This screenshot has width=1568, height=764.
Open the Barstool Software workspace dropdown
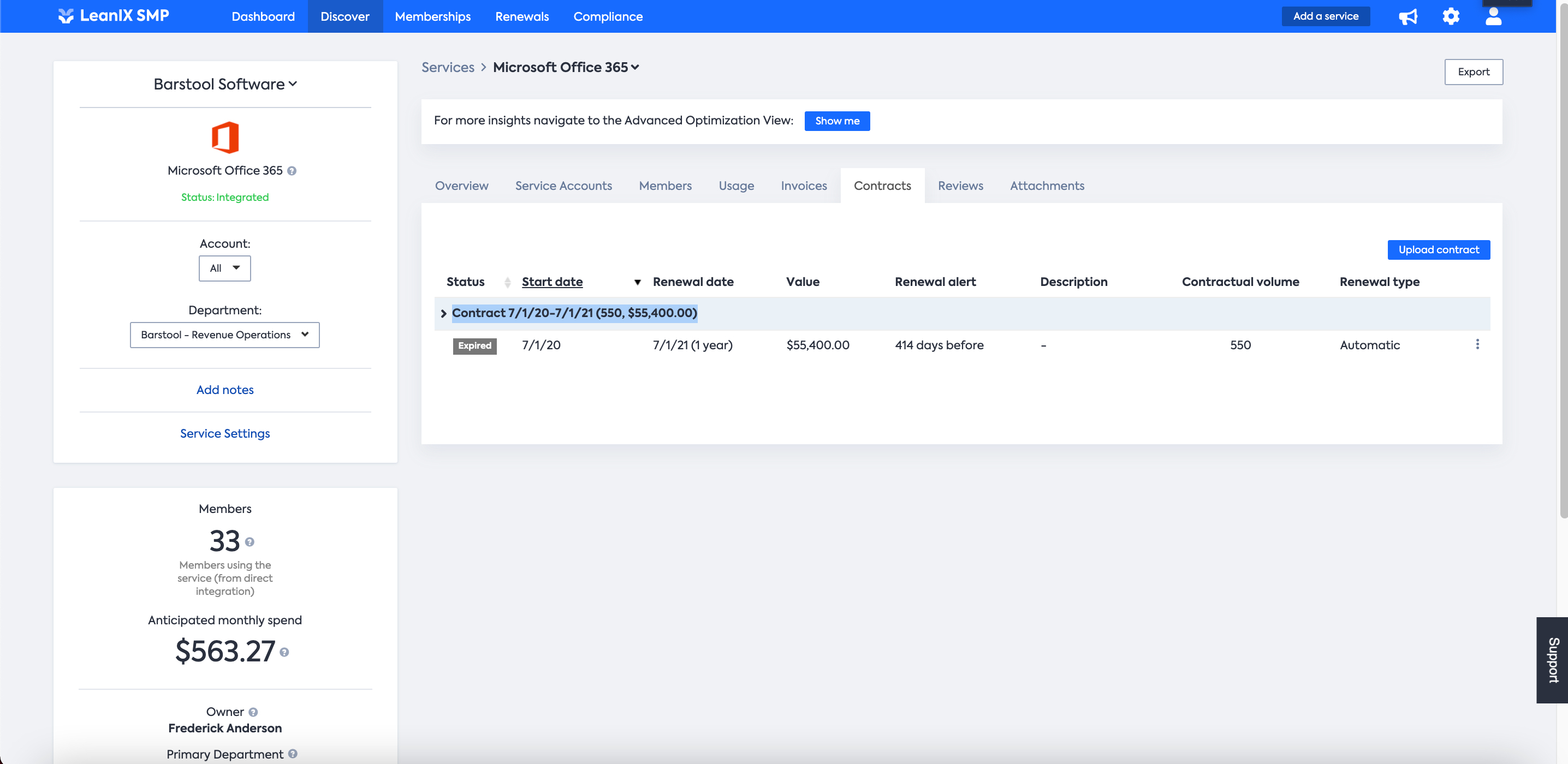point(224,84)
